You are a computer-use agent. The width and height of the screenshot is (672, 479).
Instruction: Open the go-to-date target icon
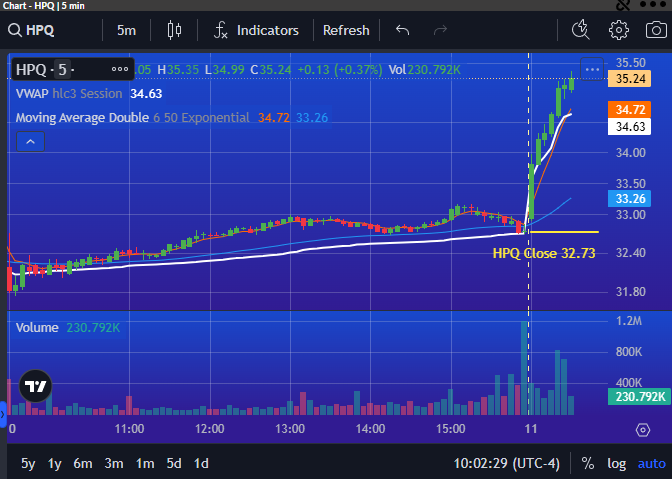coord(643,430)
